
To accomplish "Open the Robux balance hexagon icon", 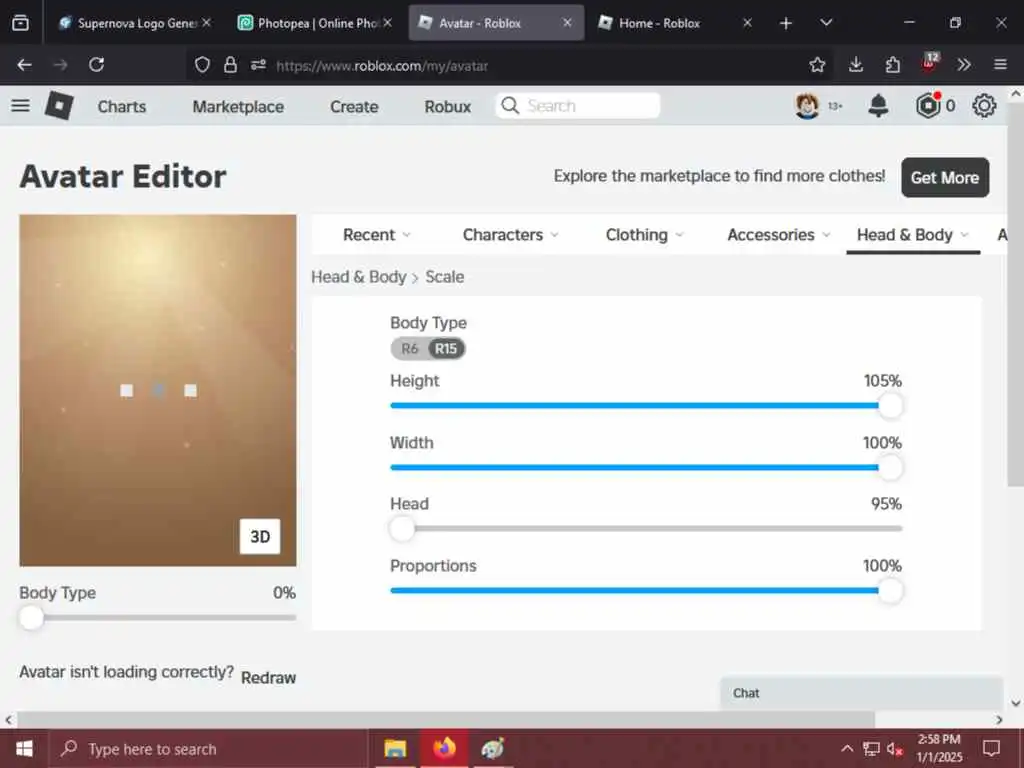I will coord(927,106).
